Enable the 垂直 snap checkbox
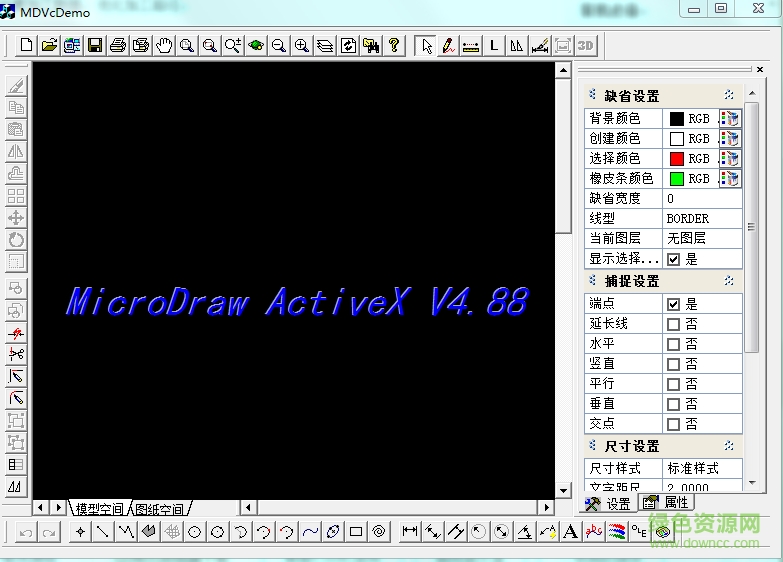The width and height of the screenshot is (783, 562). [673, 404]
